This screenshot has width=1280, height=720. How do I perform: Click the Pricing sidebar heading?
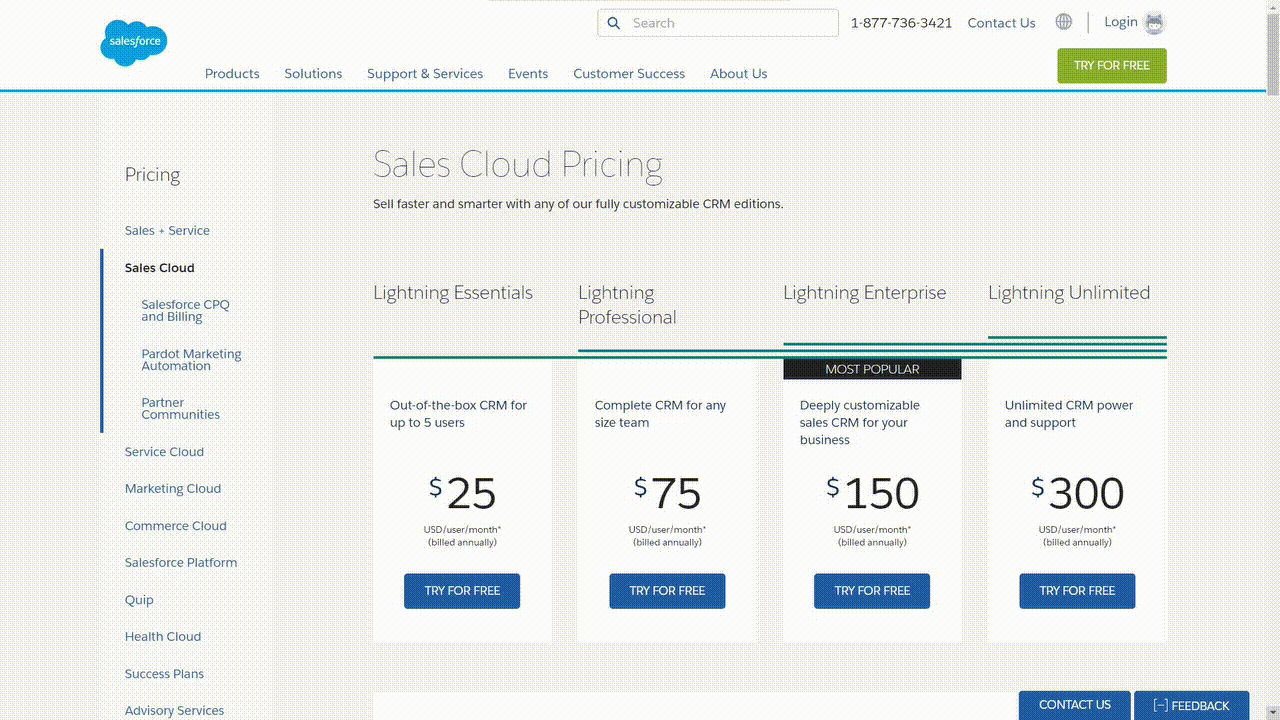point(152,175)
